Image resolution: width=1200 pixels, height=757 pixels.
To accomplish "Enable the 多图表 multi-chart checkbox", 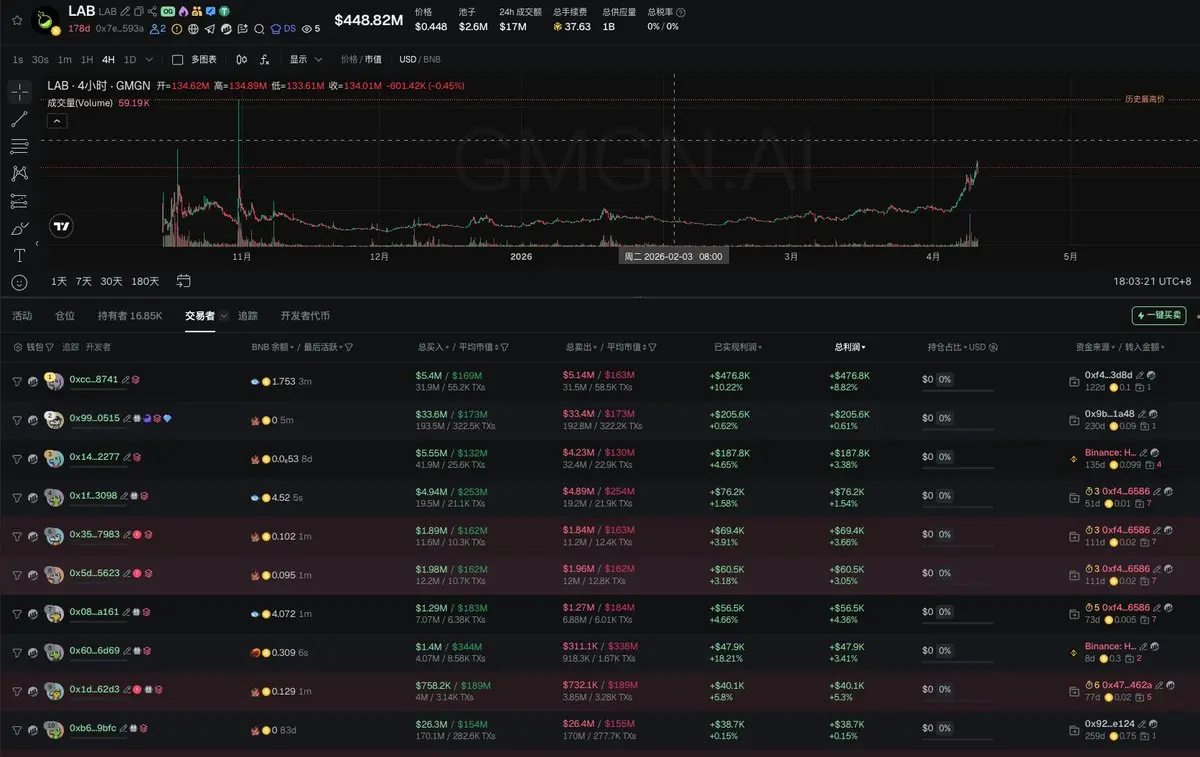I will [x=177, y=60].
